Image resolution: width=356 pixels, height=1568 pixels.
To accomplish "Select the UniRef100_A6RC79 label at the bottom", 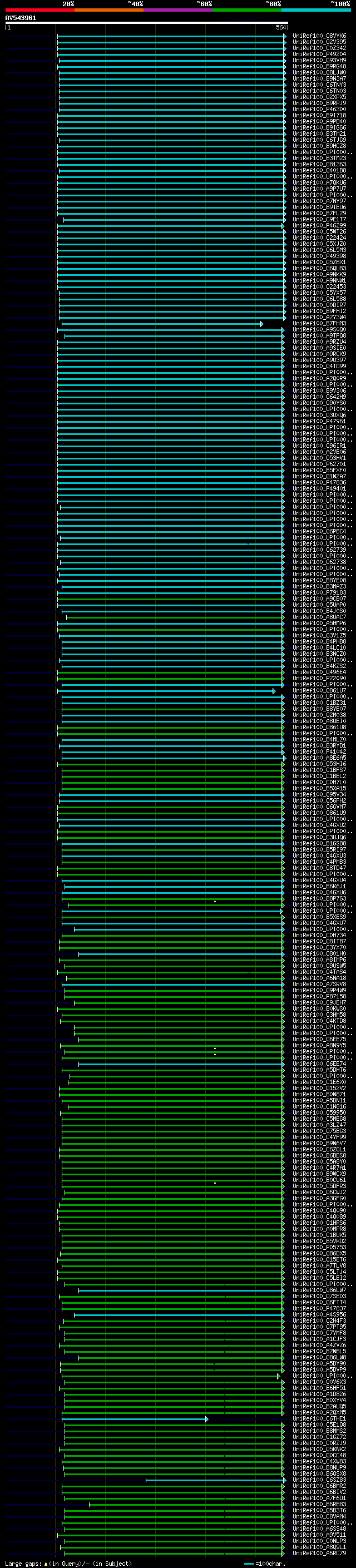I will (319, 1554).
